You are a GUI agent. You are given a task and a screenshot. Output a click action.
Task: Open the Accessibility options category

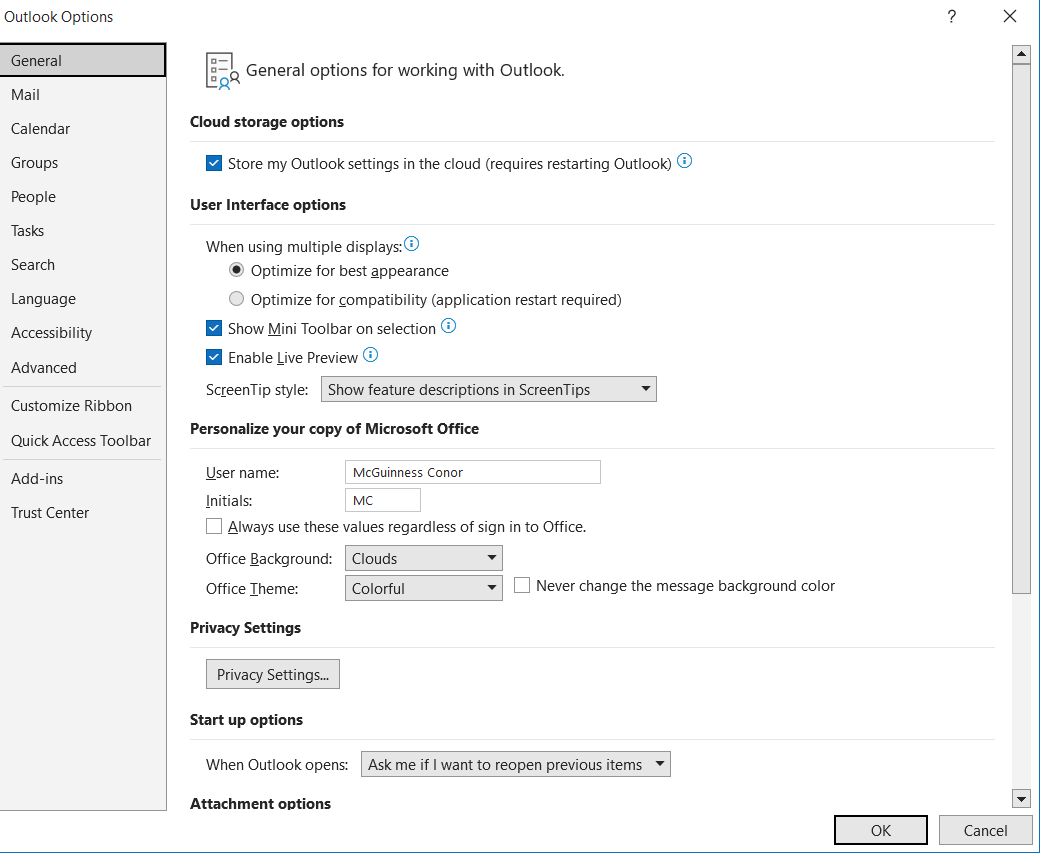click(83, 333)
